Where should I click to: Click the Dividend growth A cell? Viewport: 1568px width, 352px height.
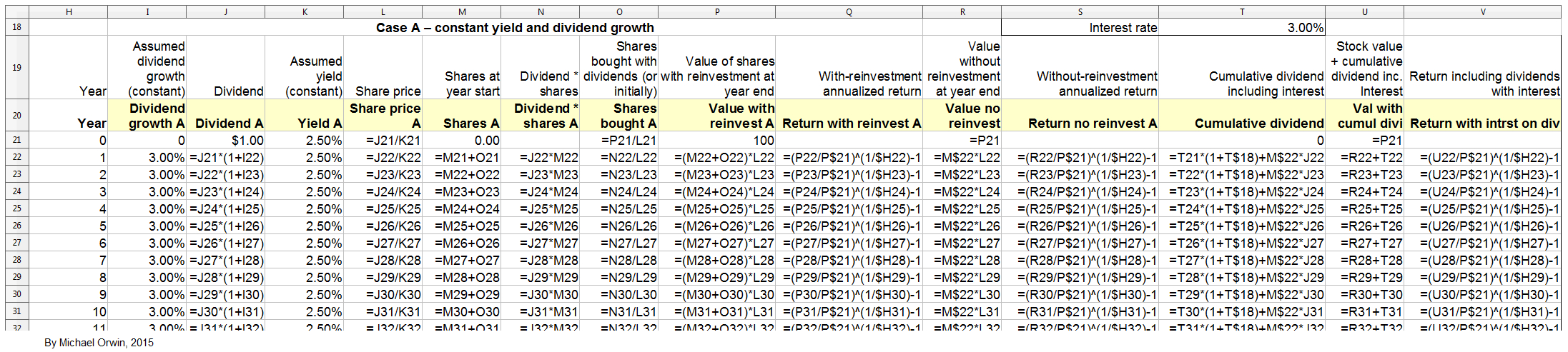pos(147,116)
